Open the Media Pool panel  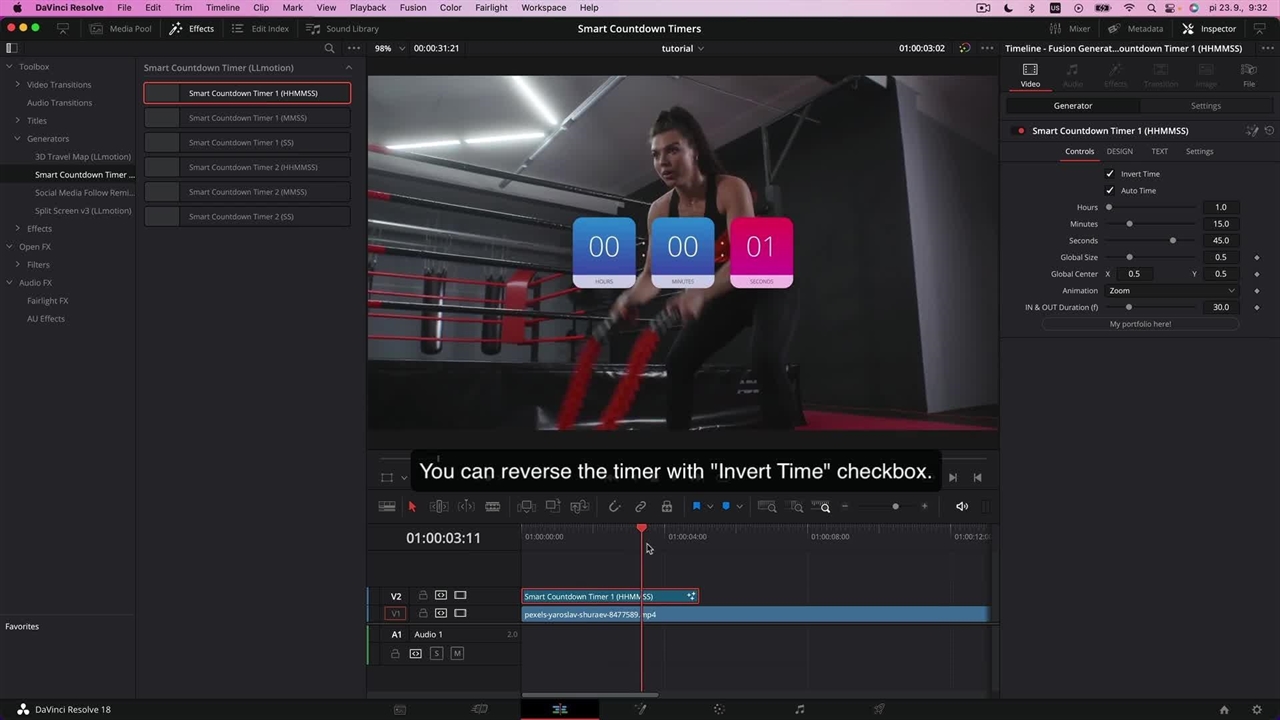pyautogui.click(x=121, y=29)
